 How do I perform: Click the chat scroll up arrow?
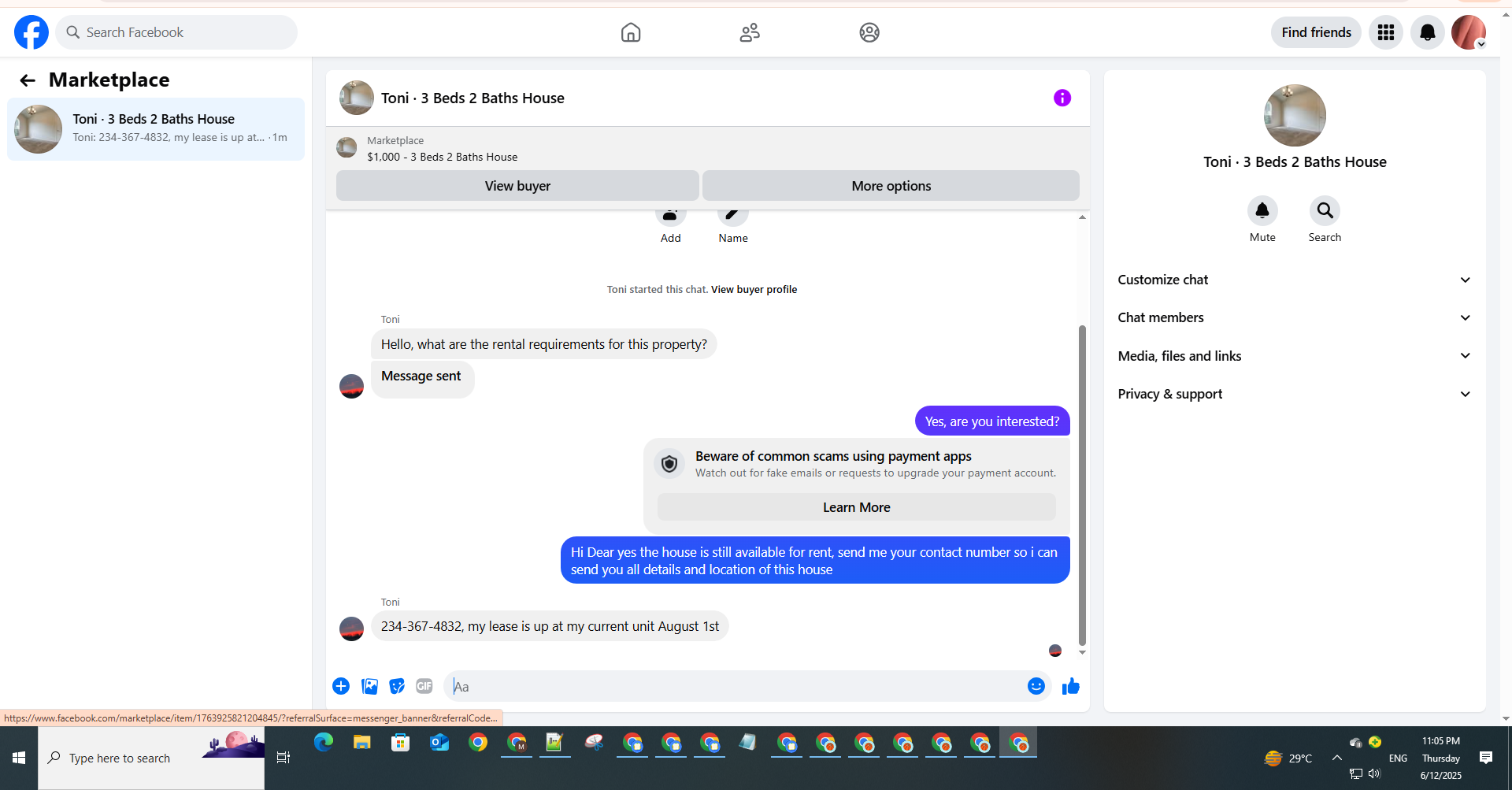click(1082, 217)
